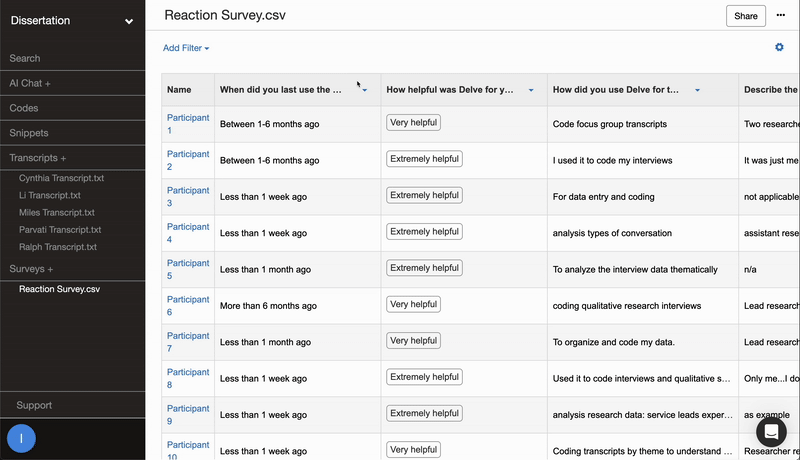The height and width of the screenshot is (460, 800).
Task: Click Participant 10's 'Very helpful' tag
Action: [x=413, y=450]
